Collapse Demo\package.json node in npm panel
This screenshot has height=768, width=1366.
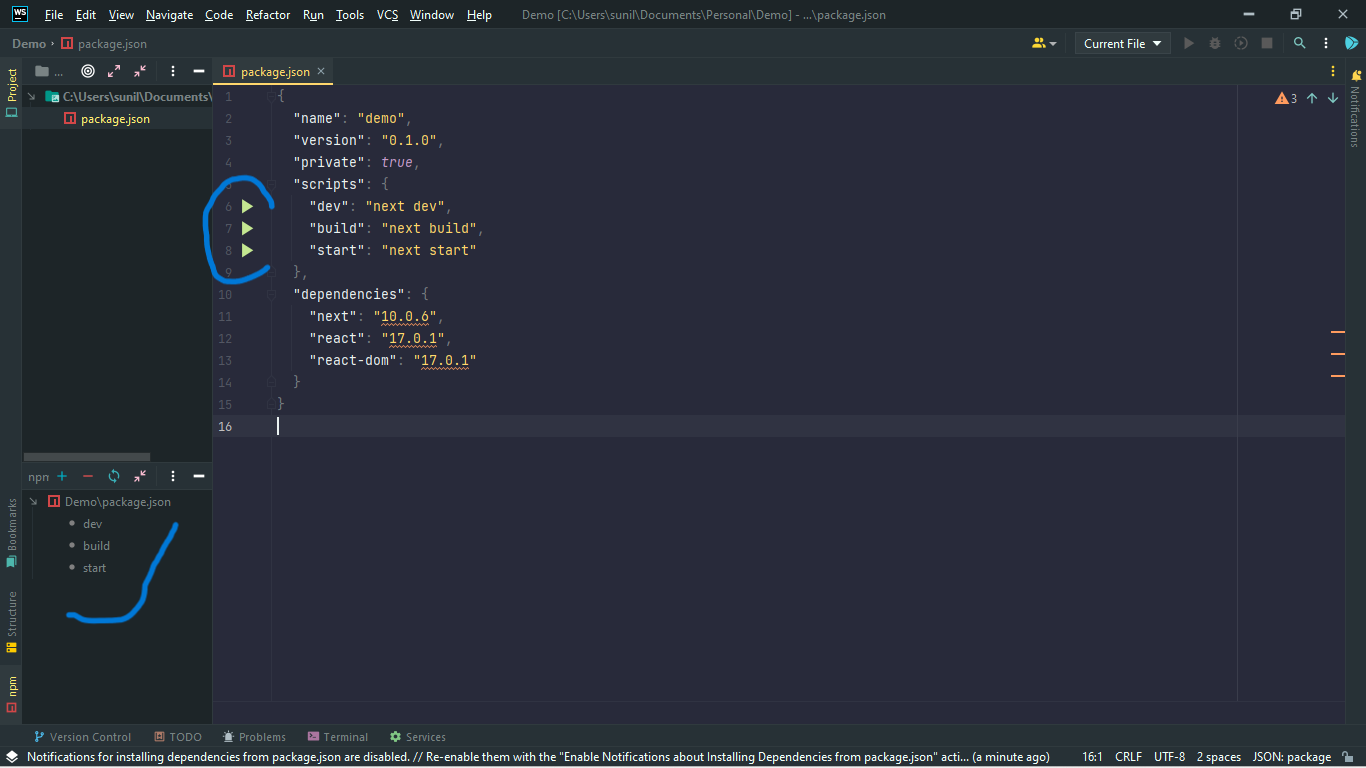(x=33, y=502)
